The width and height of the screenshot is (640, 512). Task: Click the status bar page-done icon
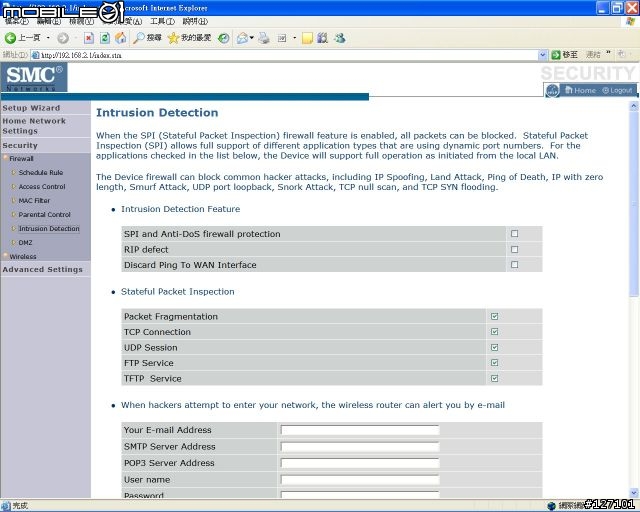5,505
